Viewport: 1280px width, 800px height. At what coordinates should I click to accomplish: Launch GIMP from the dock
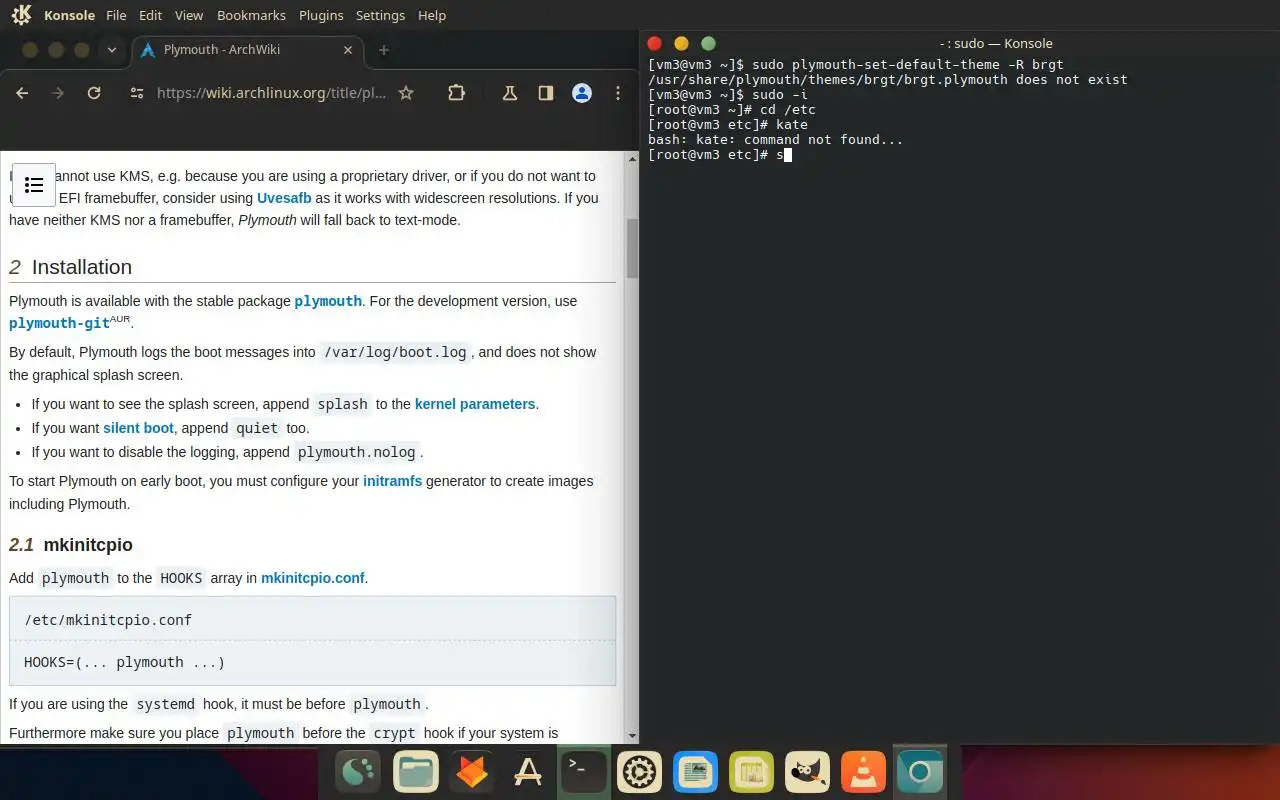[x=807, y=772]
